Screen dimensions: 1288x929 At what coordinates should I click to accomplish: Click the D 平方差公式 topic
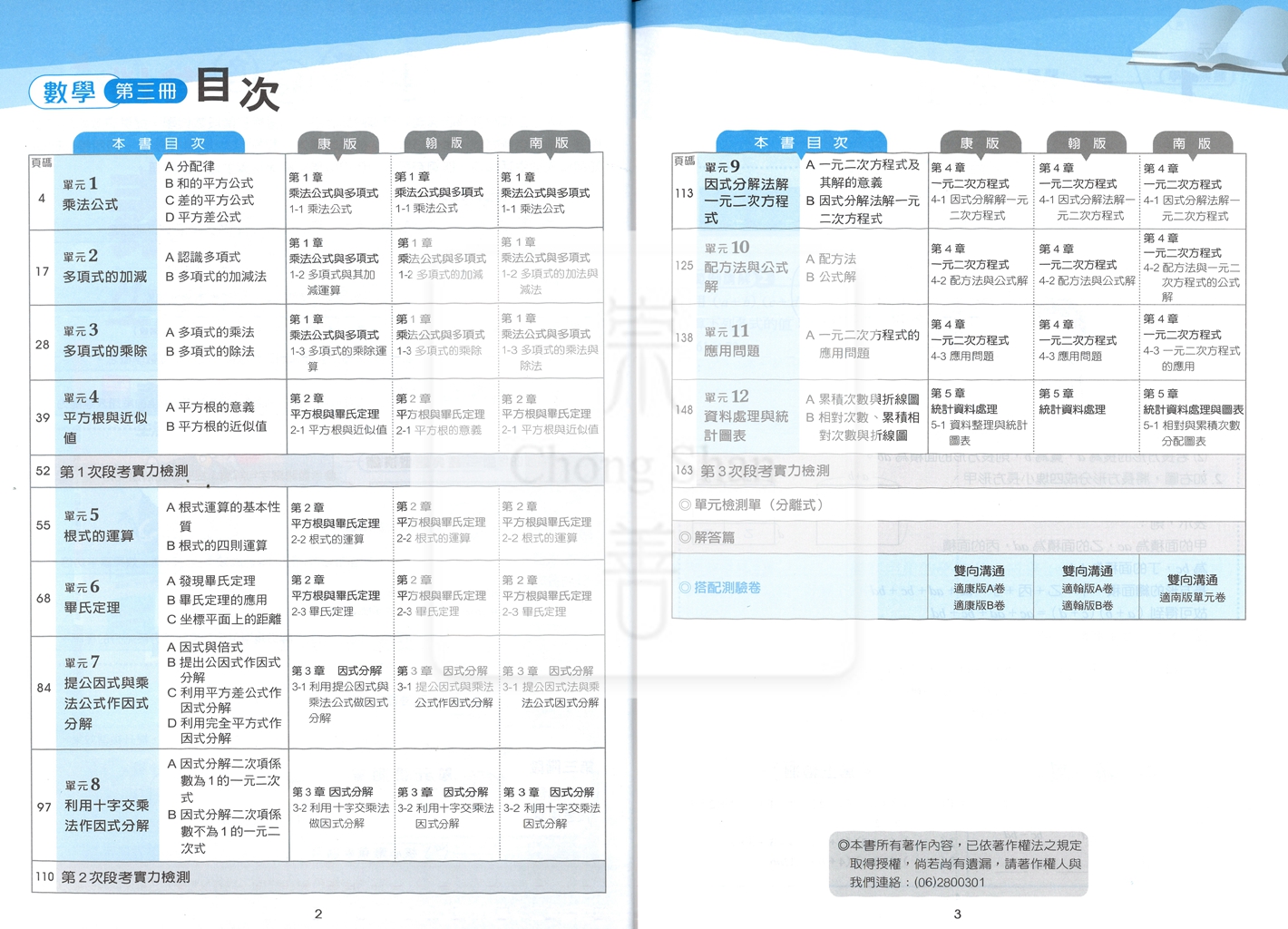point(203,217)
